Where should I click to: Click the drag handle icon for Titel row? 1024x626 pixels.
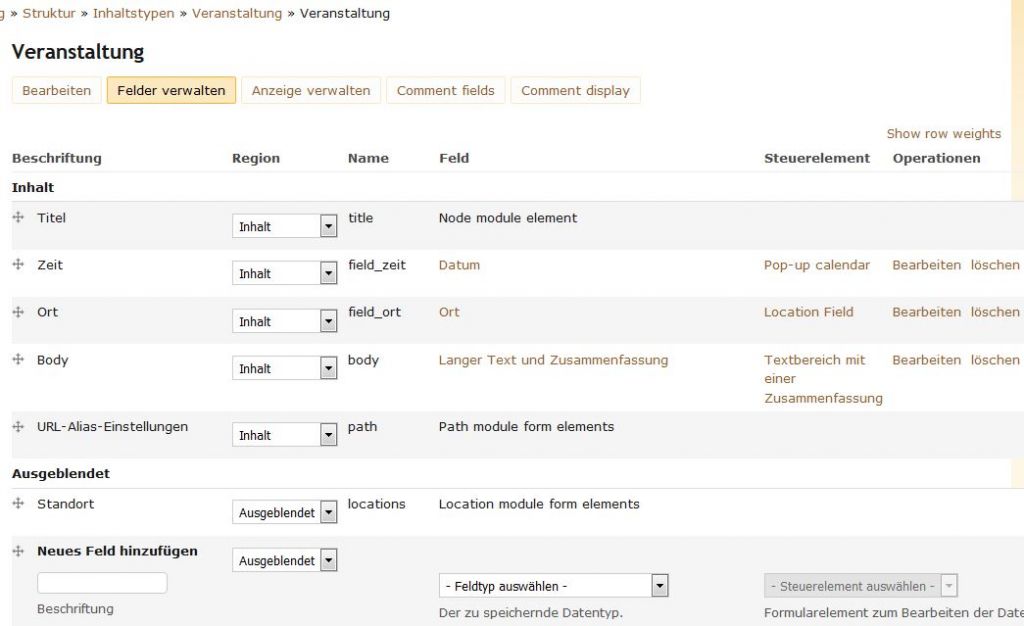coord(18,218)
